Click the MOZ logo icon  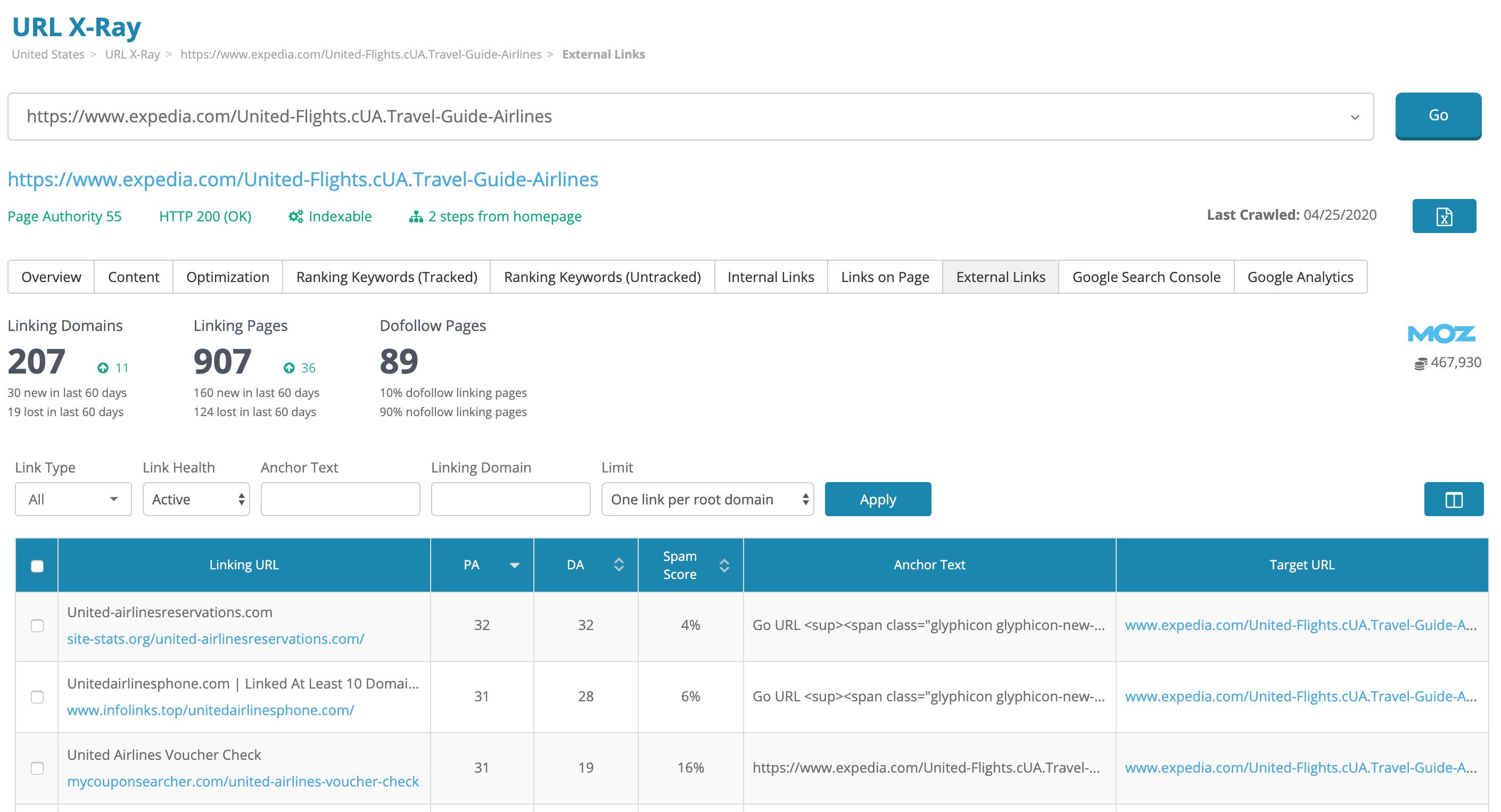click(x=1441, y=334)
